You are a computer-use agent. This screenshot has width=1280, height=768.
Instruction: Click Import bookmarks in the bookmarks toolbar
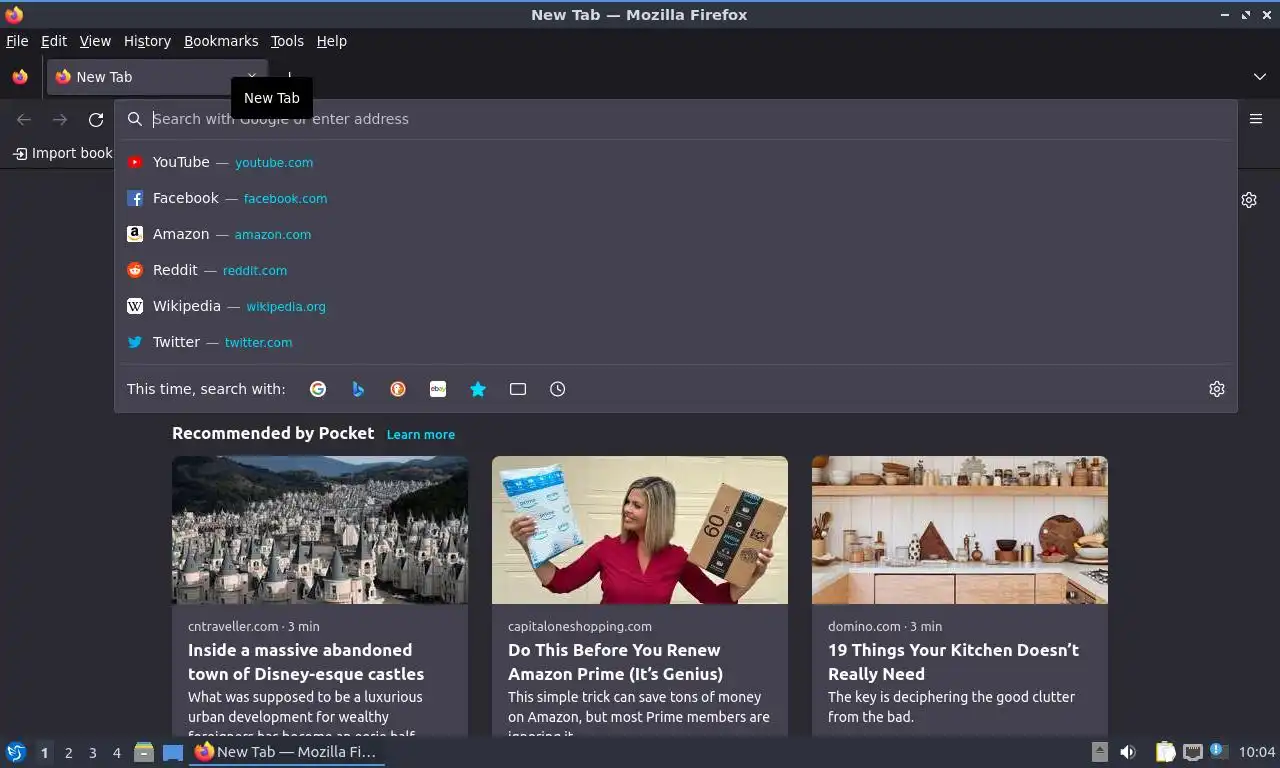pos(63,153)
